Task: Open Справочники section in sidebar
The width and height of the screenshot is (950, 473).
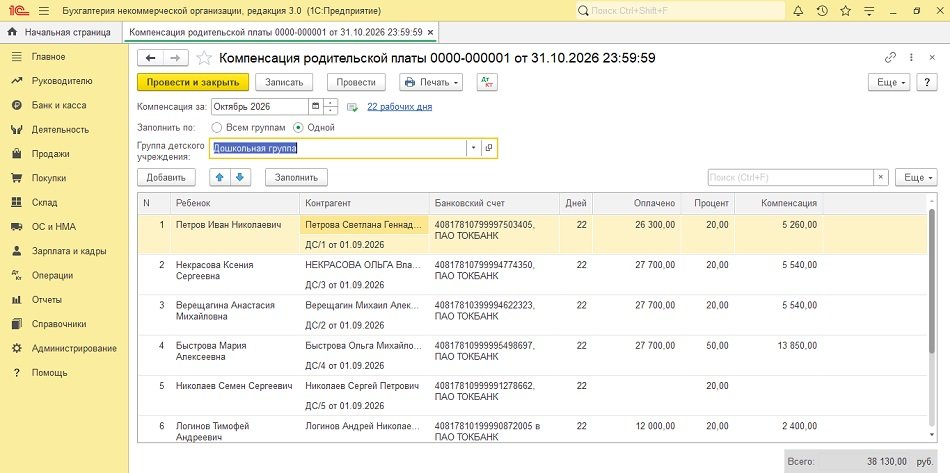Action: (59, 324)
